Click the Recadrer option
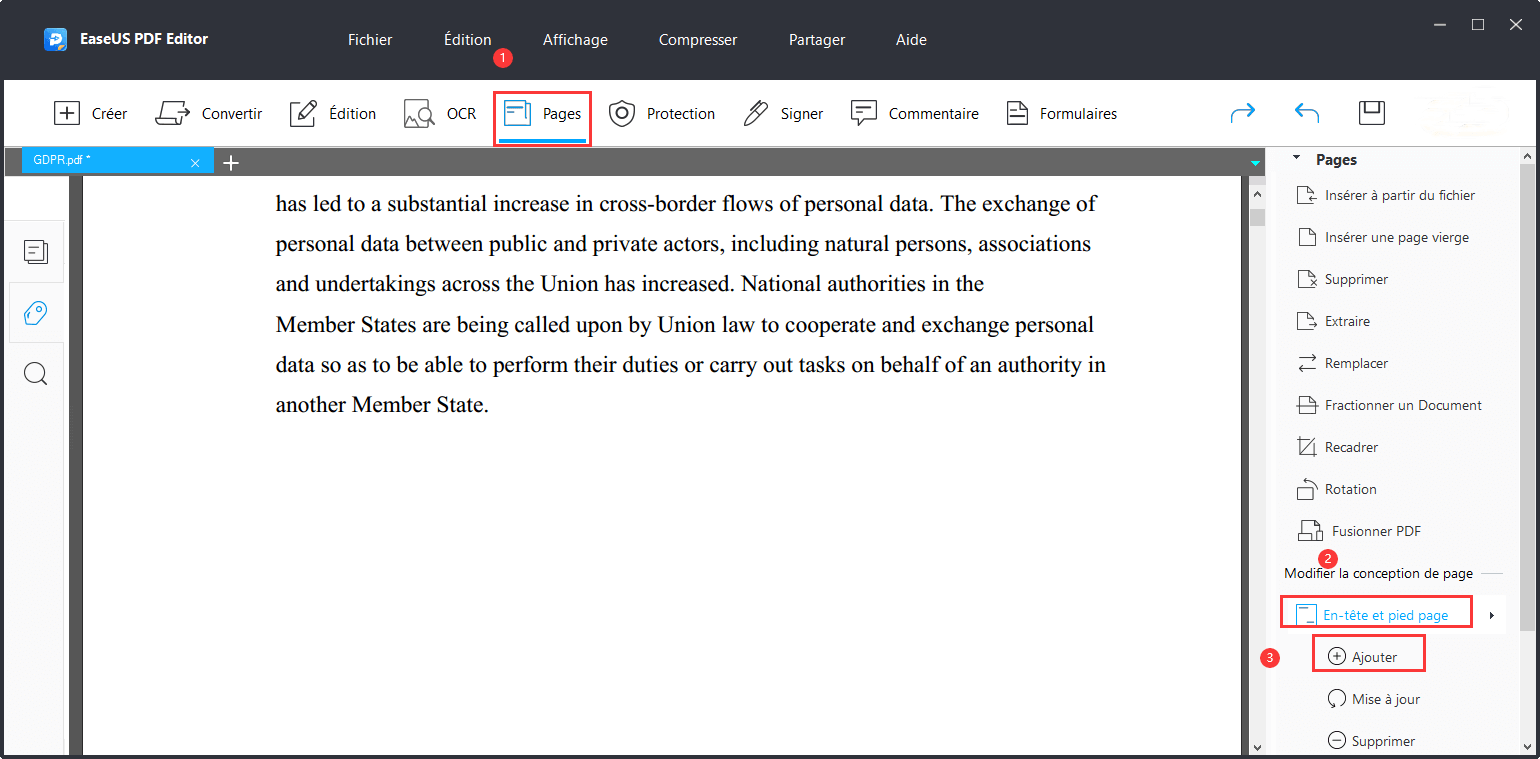1540x759 pixels. coord(1337,447)
